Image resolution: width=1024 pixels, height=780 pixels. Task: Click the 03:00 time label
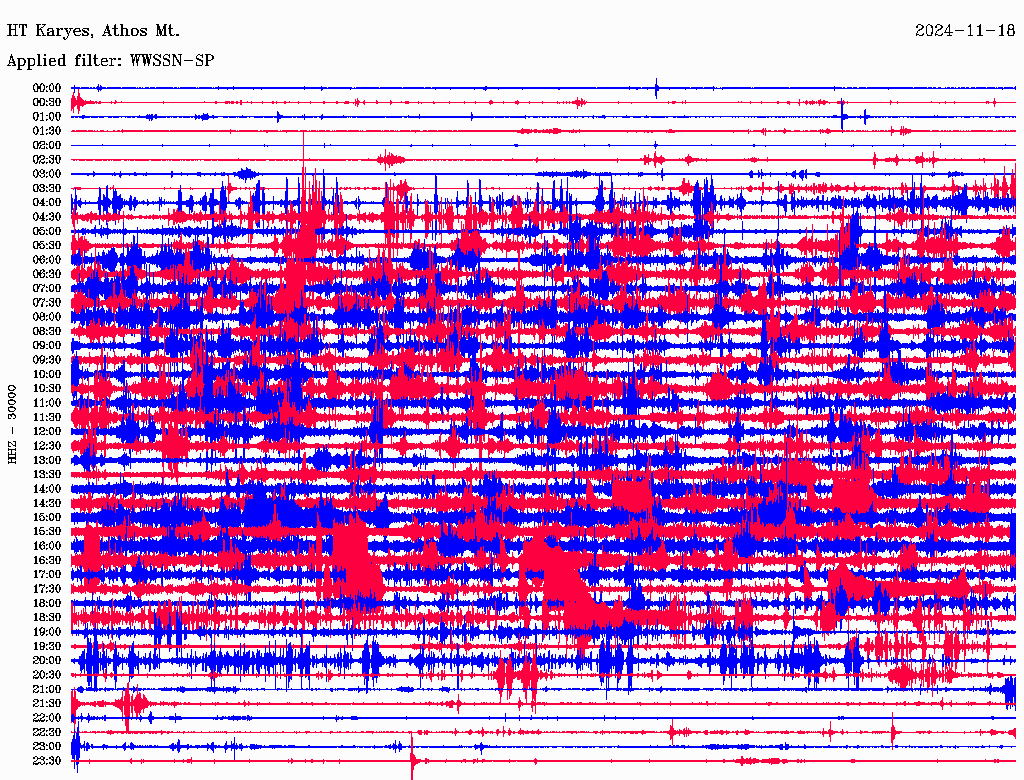(x=47, y=174)
